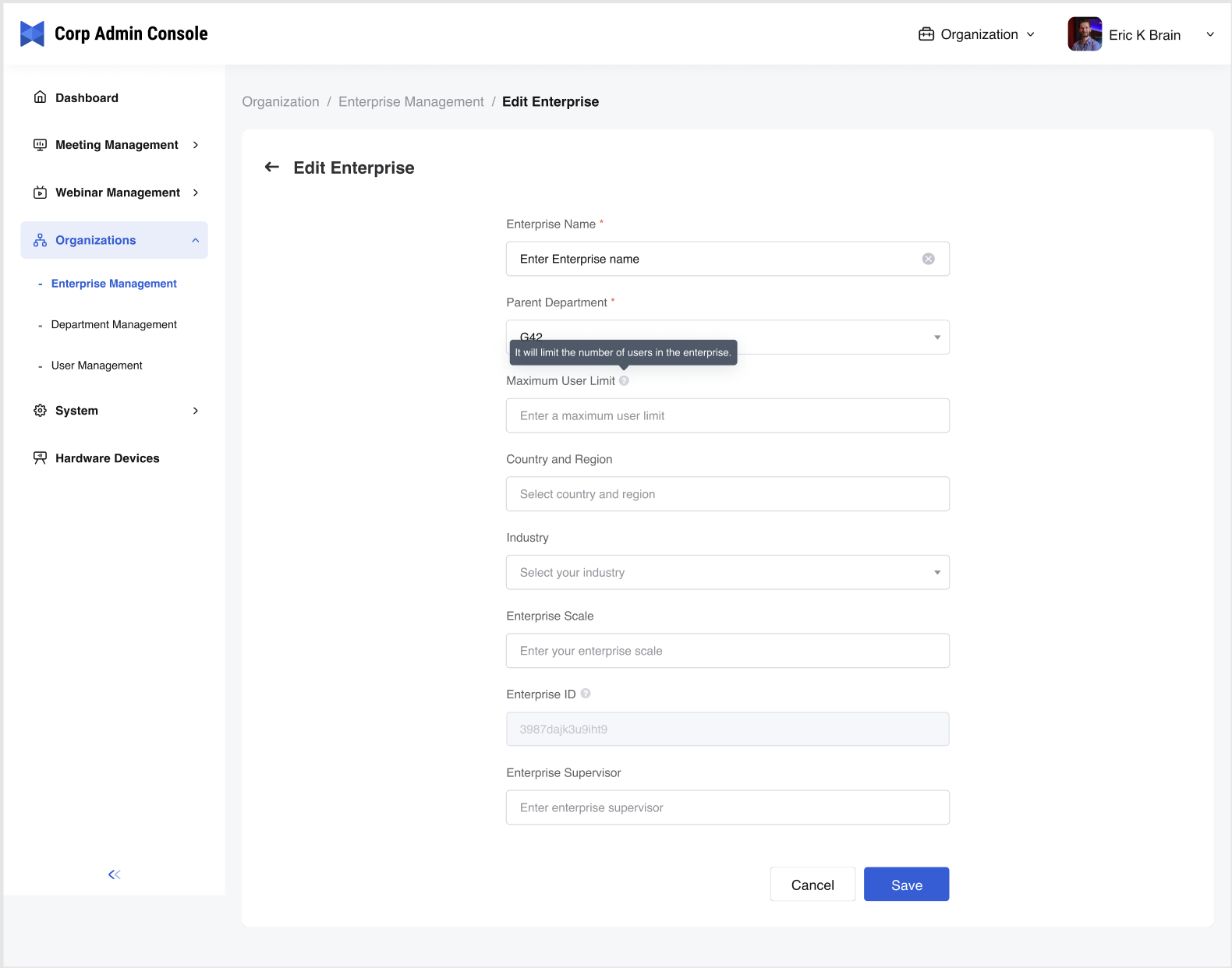Click the back arrow beside Edit Enterprise
This screenshot has height=968, width=1232.
[272, 167]
